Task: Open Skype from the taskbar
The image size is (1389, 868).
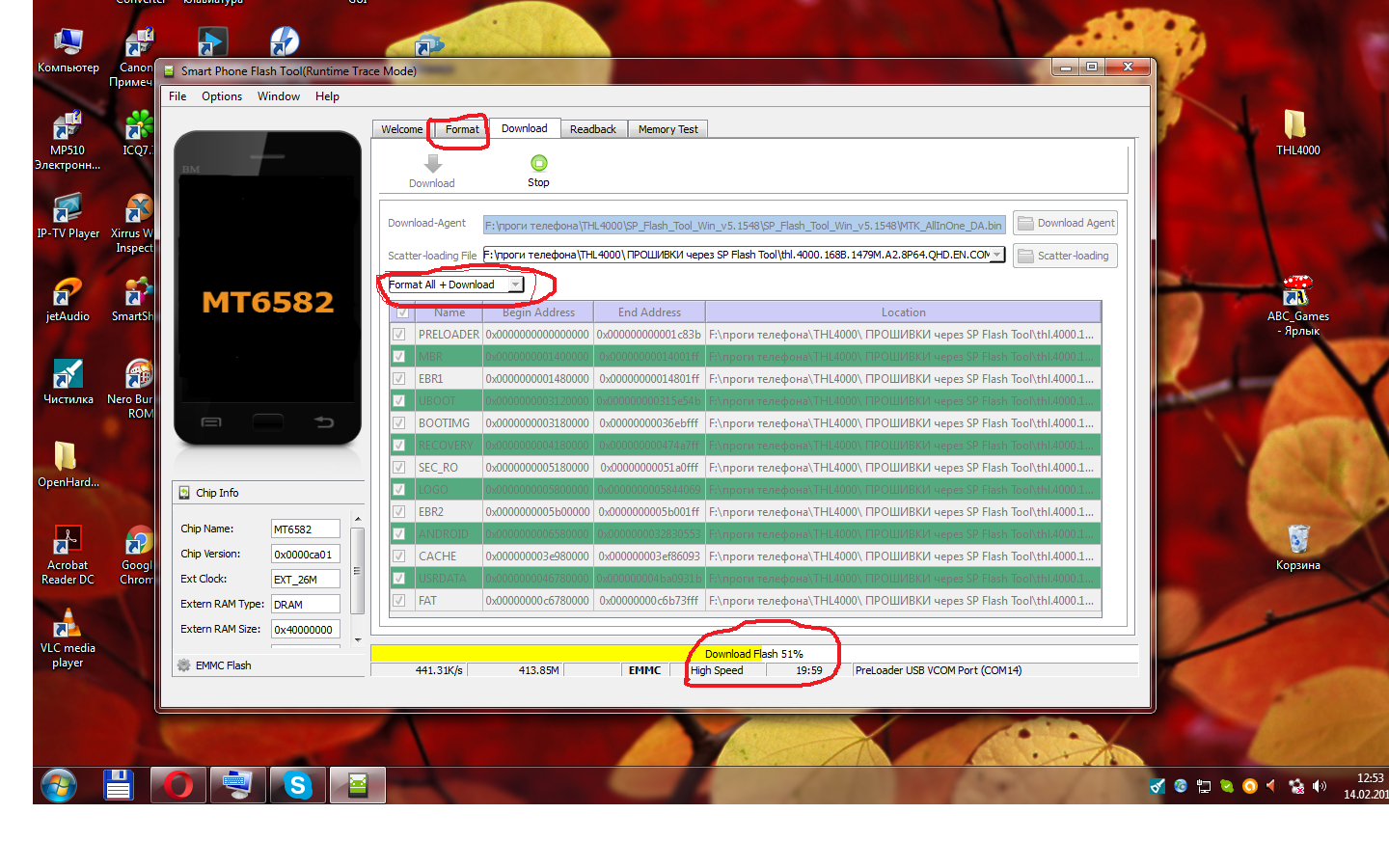Action: click(298, 786)
